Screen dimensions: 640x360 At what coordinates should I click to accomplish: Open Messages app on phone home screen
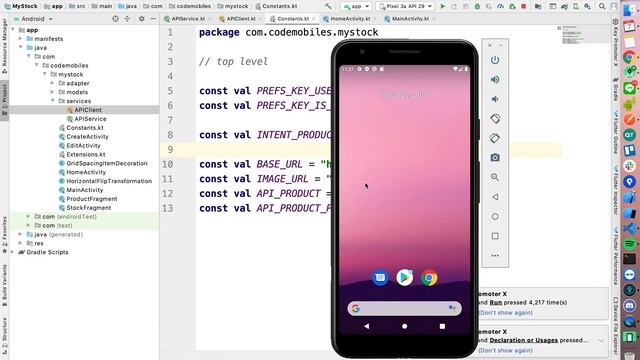(380, 278)
